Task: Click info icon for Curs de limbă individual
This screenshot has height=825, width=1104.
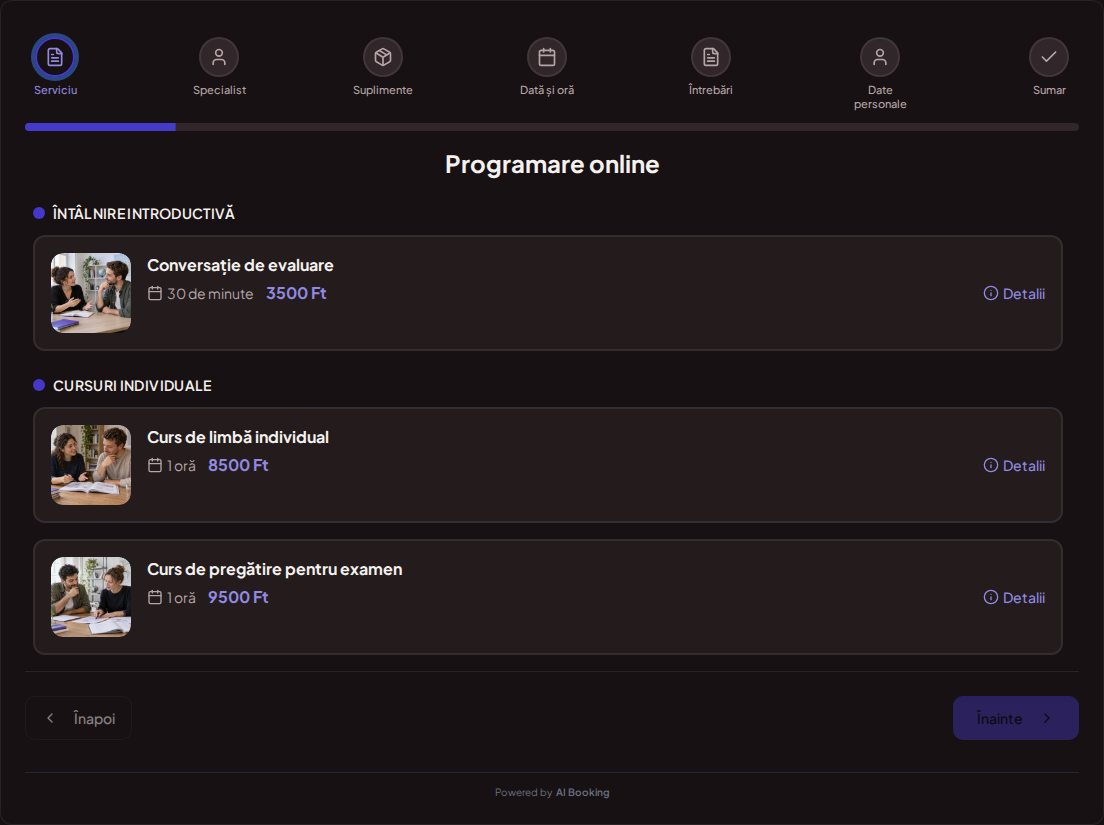Action: (991, 465)
